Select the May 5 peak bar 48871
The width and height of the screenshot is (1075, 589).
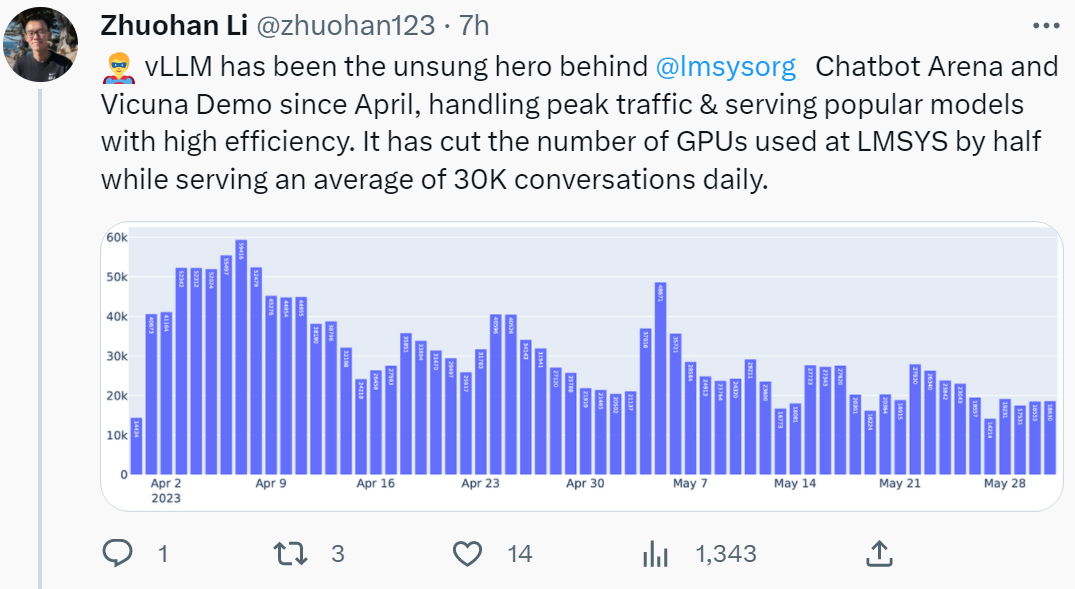660,378
